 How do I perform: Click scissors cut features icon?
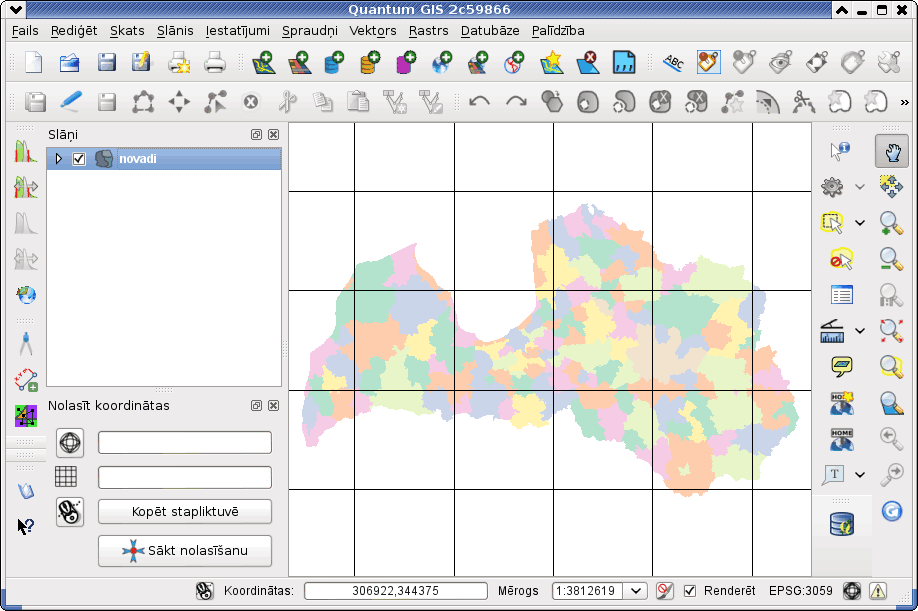point(286,102)
